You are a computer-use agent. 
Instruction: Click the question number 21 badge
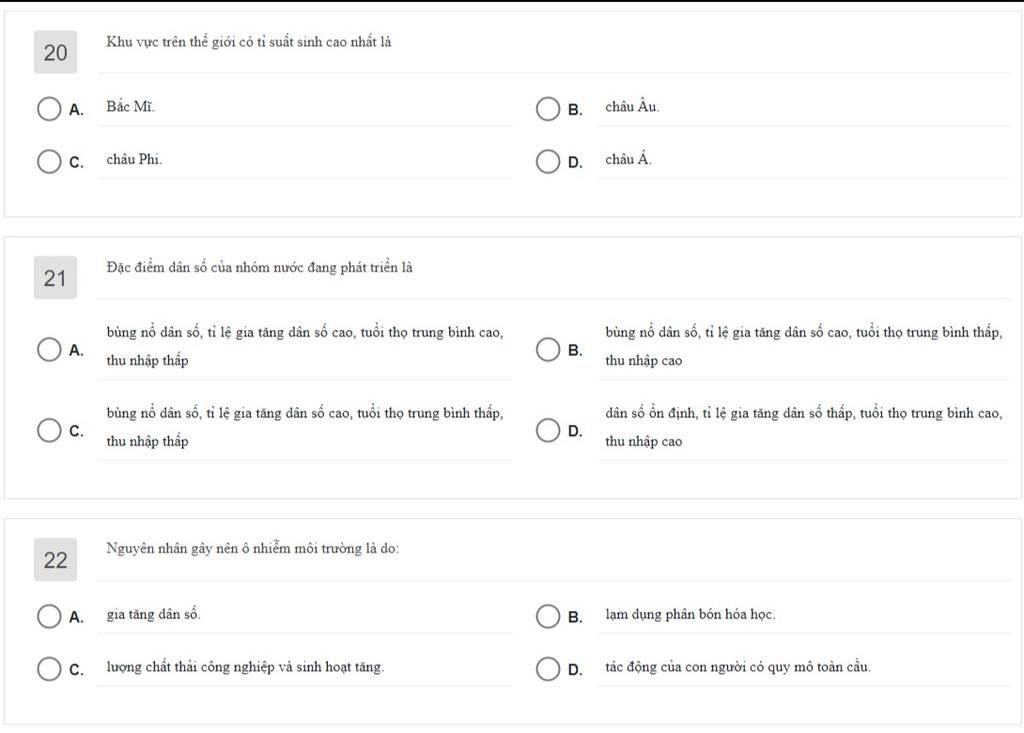(x=56, y=278)
